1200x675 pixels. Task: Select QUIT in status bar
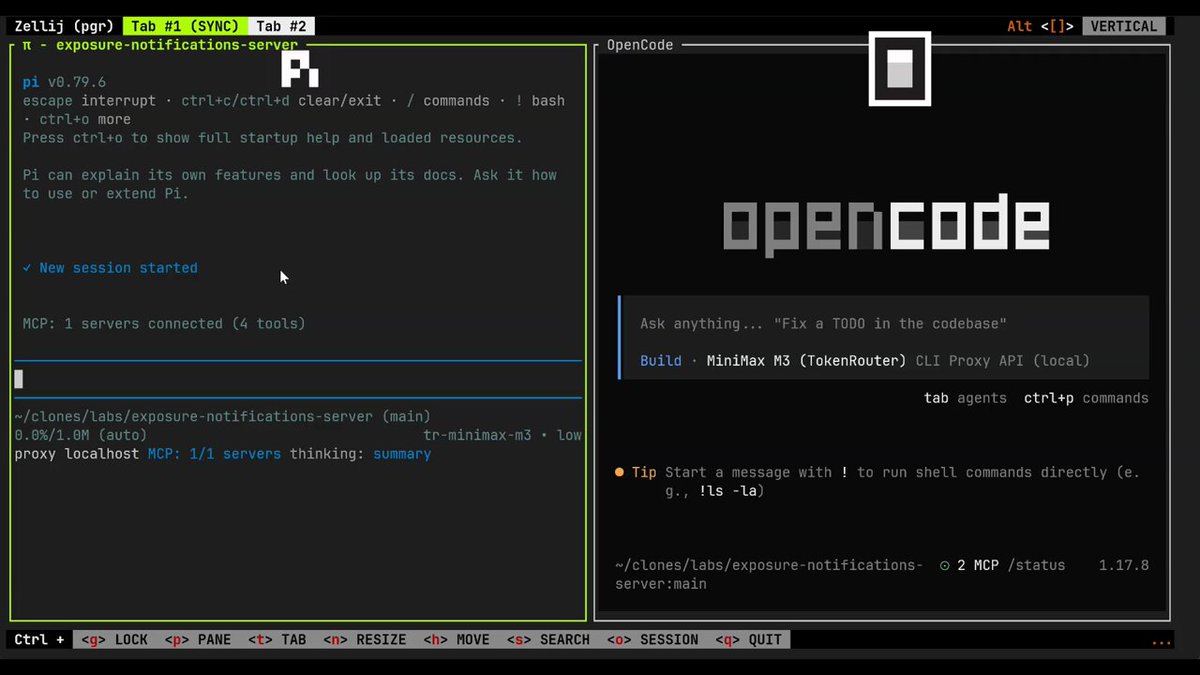(749, 639)
